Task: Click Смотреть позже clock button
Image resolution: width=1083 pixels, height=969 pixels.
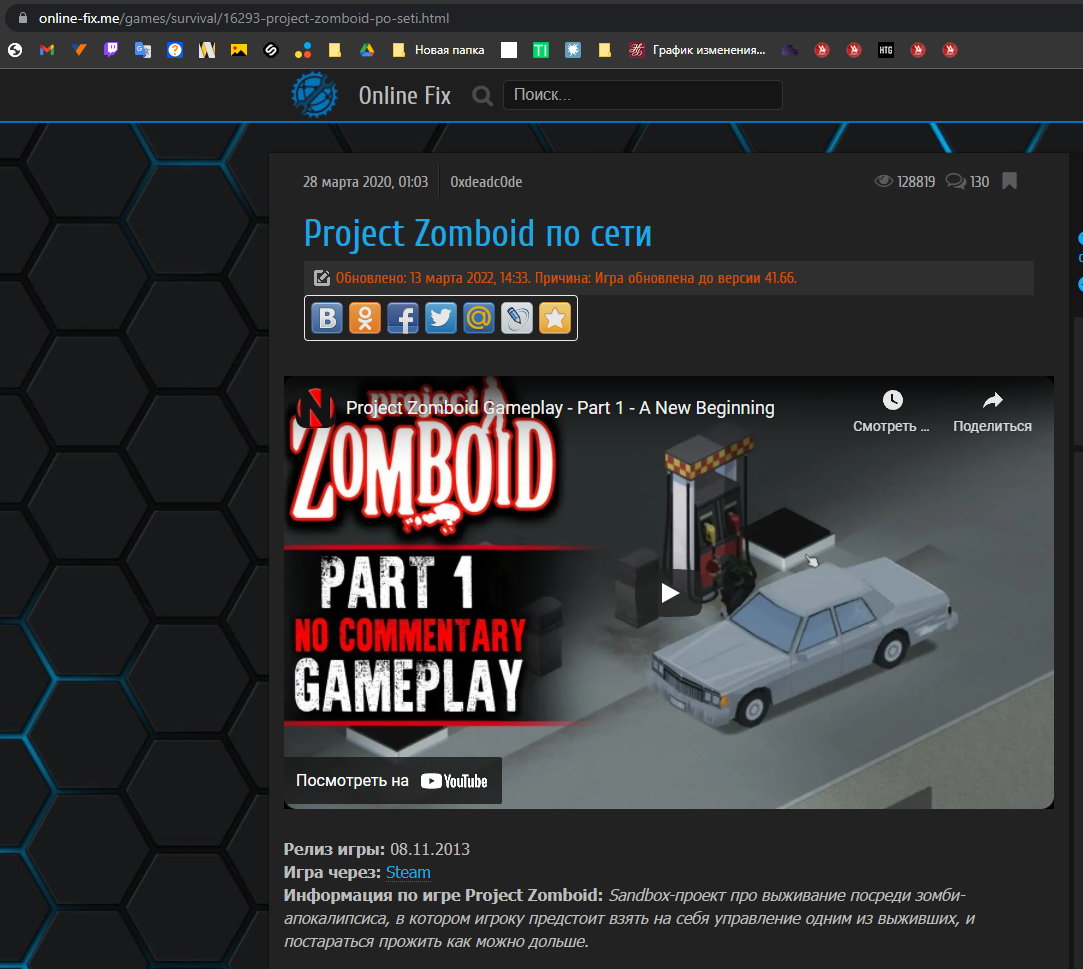Action: click(x=892, y=412)
